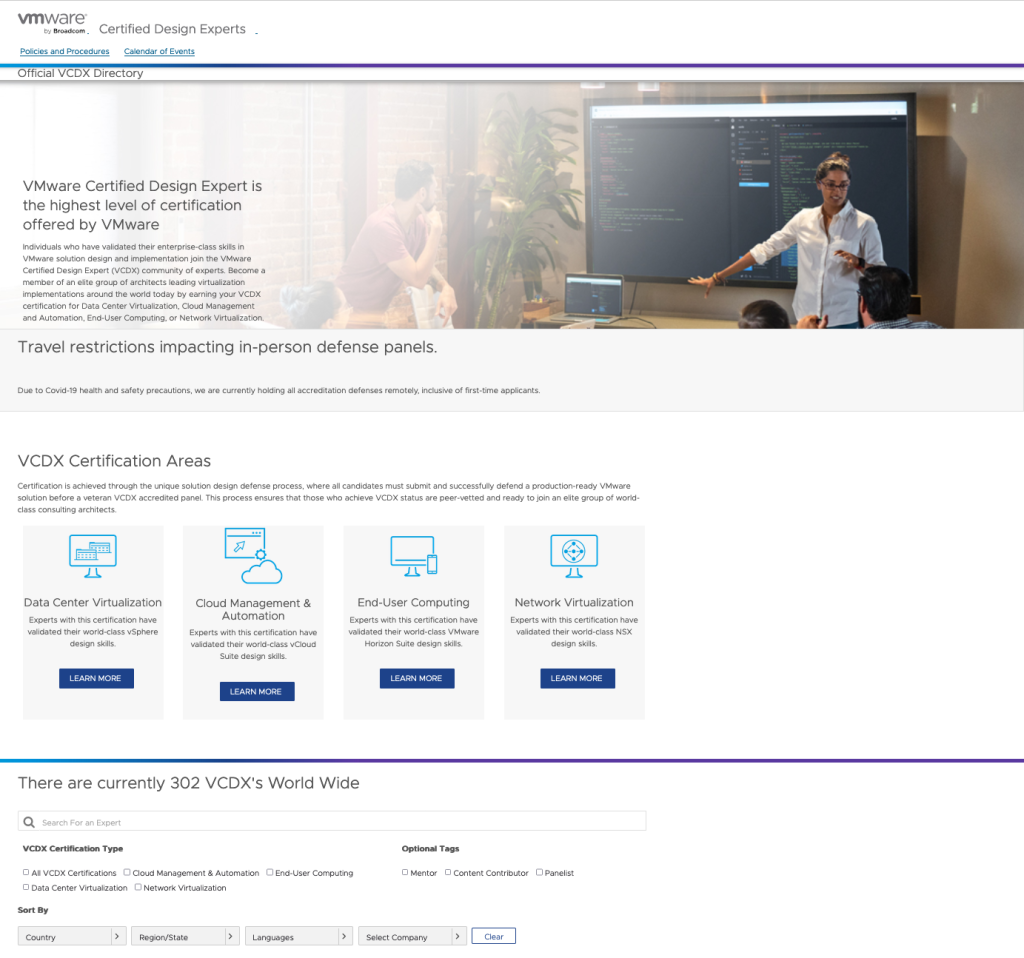Click the Network Virtualization icon
The height and width of the screenshot is (958, 1024).
[574, 555]
